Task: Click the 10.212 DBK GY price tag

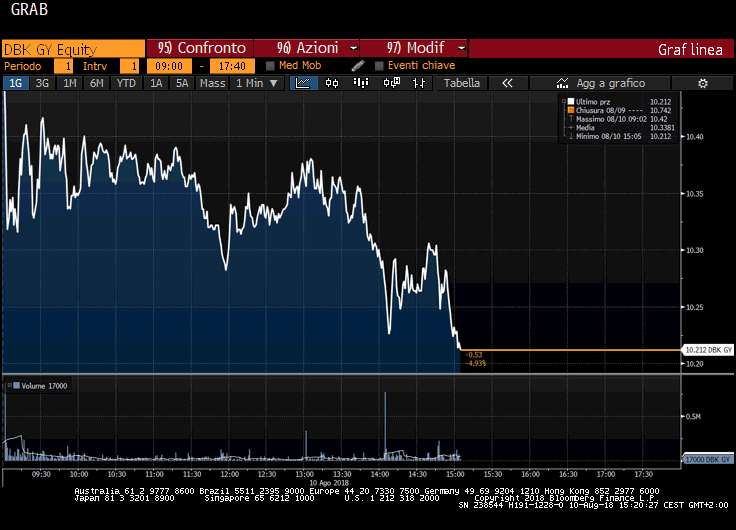Action: pos(707,350)
